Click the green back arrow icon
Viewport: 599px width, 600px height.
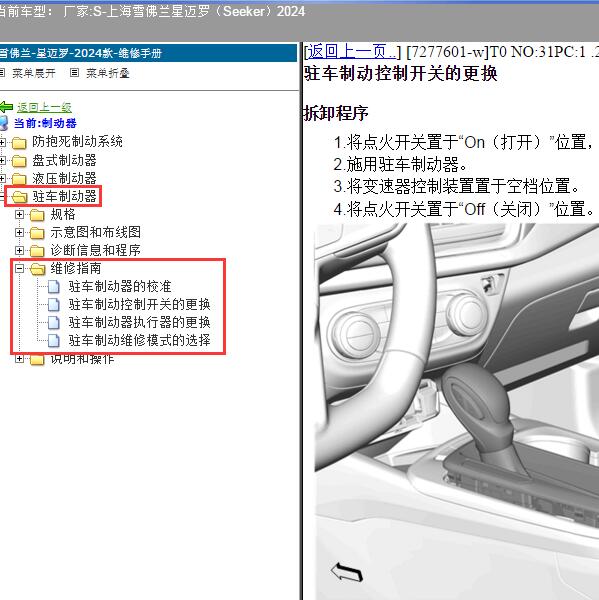[x=6, y=107]
